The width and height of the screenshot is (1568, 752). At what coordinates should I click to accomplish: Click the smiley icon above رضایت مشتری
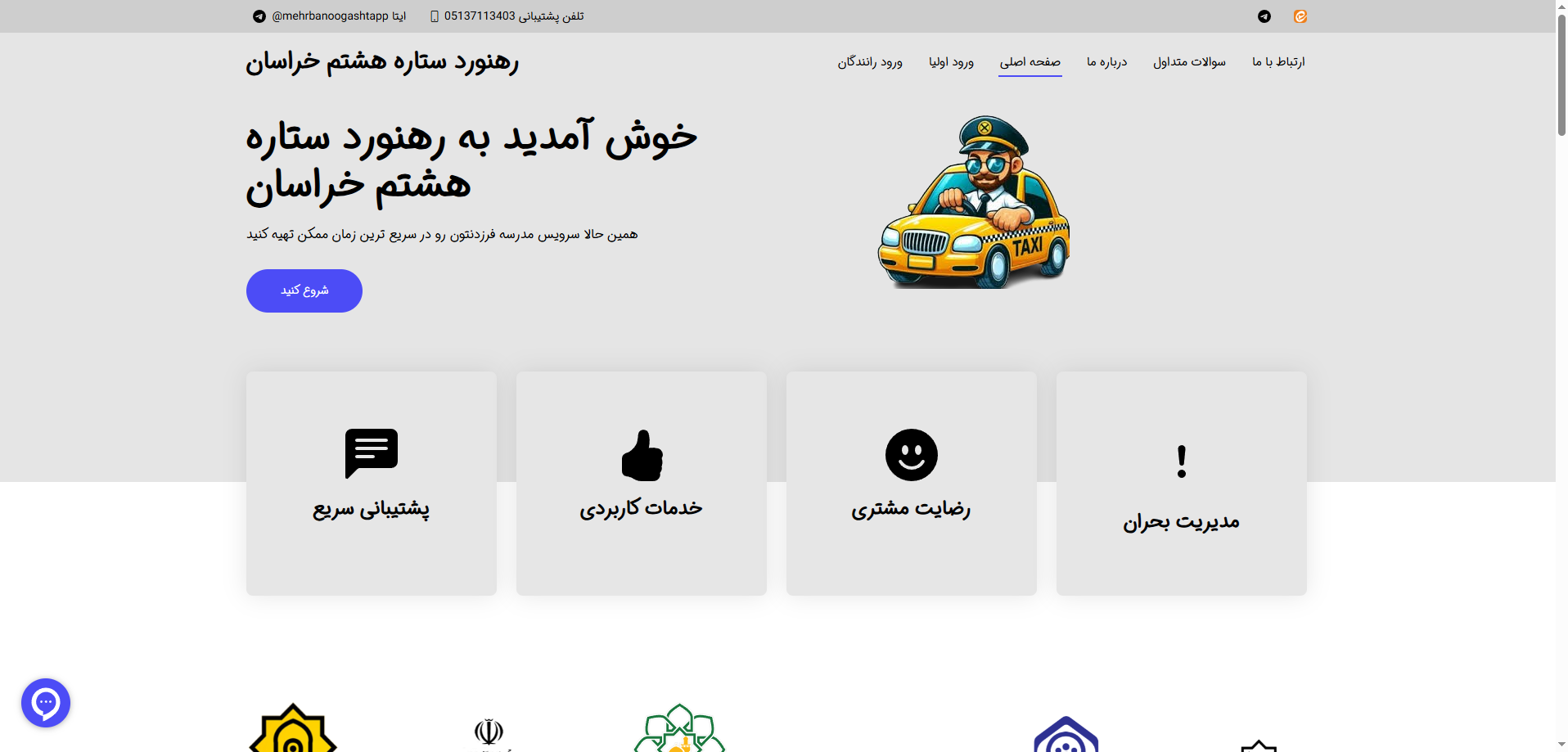point(912,455)
